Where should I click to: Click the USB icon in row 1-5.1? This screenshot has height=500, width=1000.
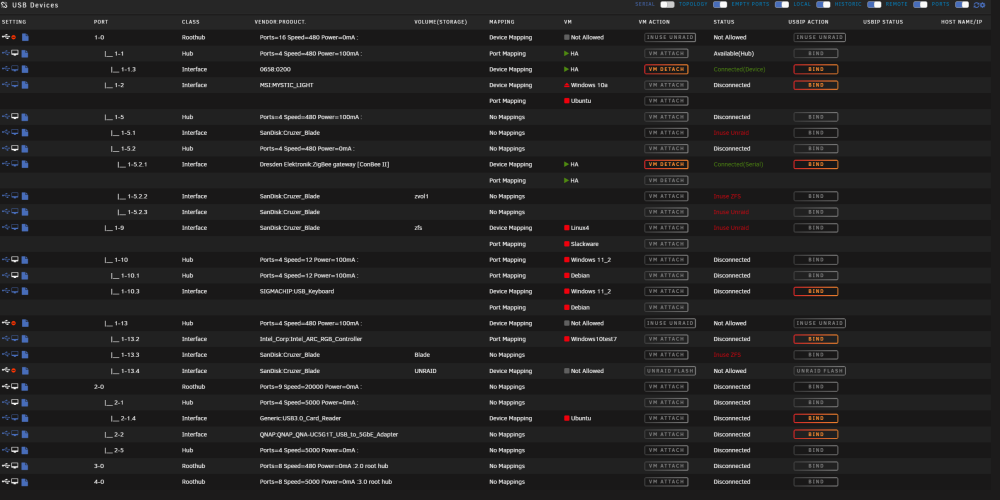6,133
